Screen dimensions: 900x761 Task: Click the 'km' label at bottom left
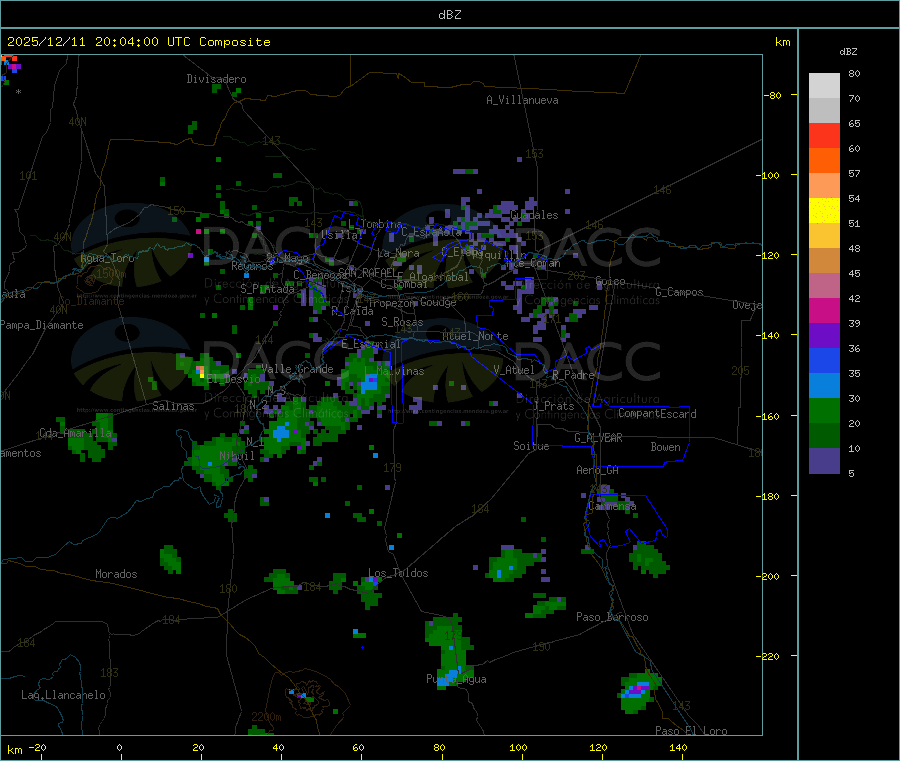click(x=14, y=750)
